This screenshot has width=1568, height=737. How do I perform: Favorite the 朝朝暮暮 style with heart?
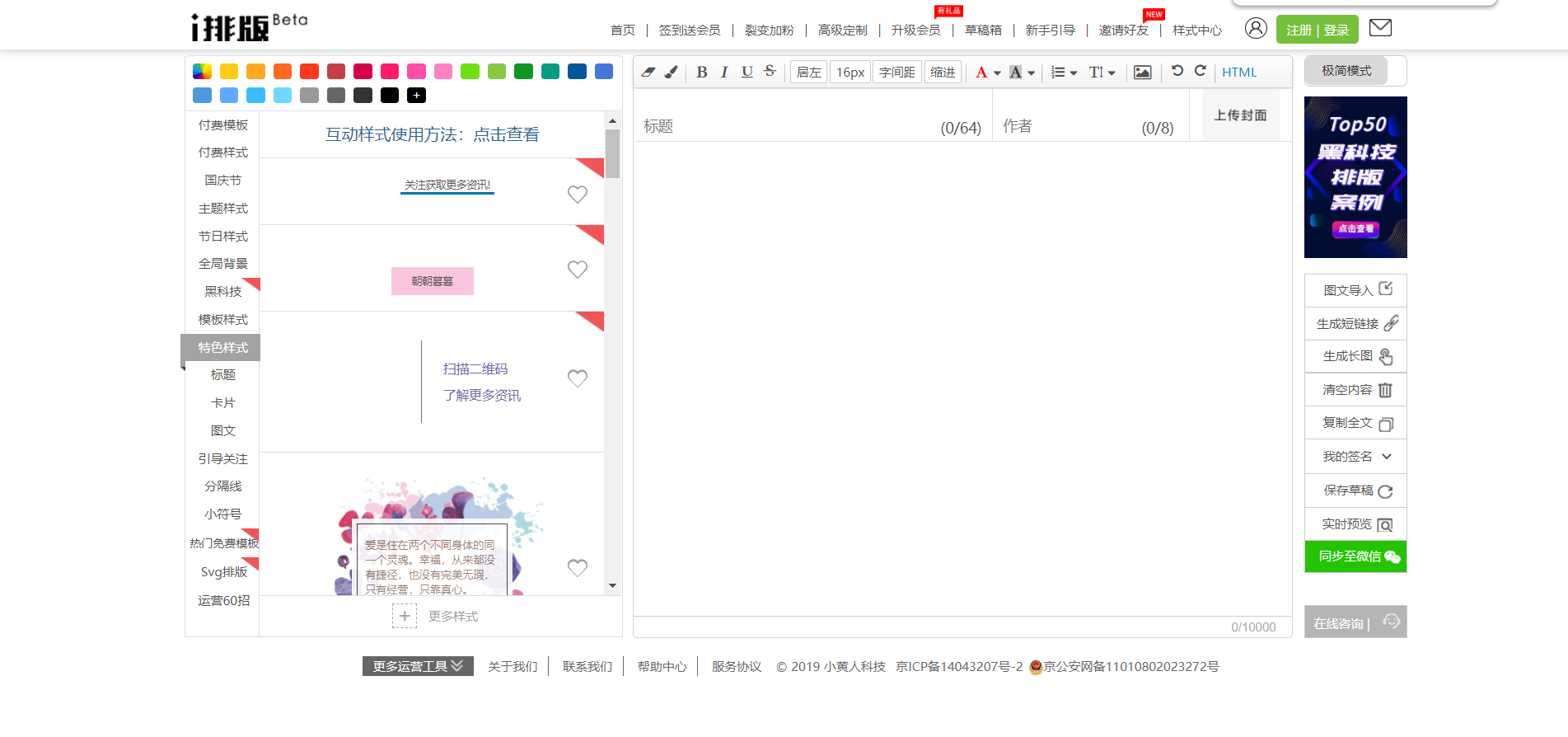(x=578, y=270)
